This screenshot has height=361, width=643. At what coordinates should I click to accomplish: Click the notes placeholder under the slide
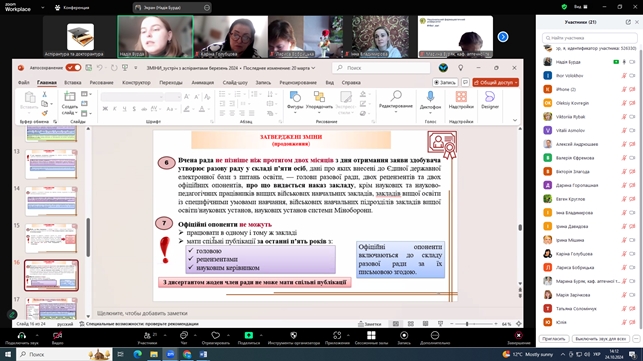tap(142, 313)
